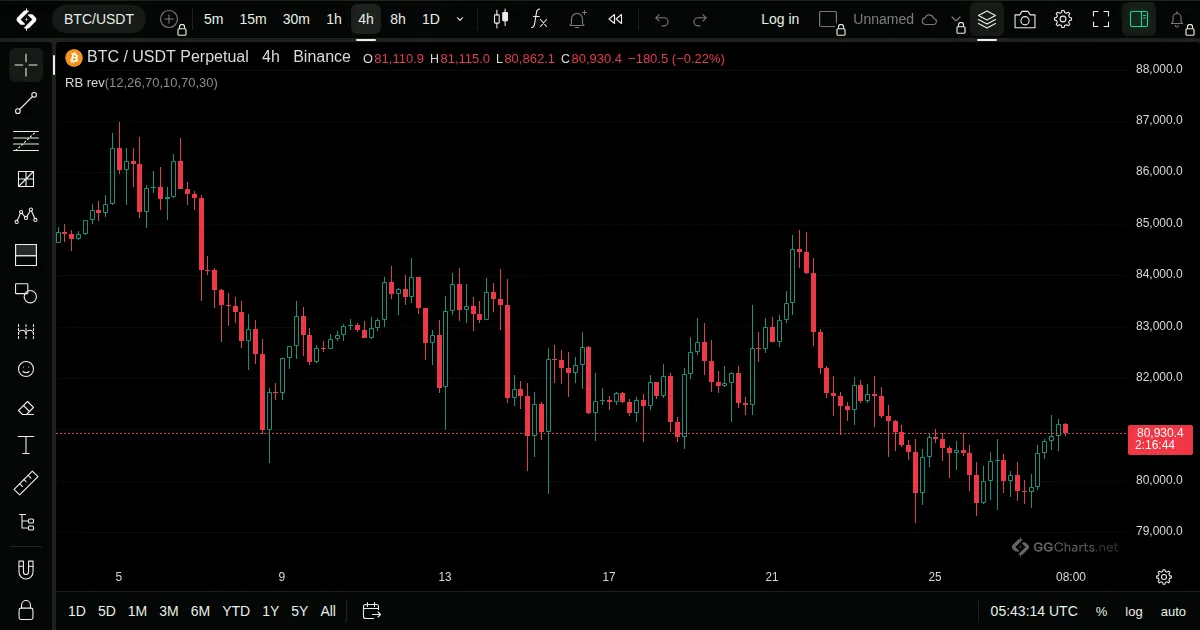Screen dimensions: 1200x630
Task: Redo the last action
Action: click(700, 19)
